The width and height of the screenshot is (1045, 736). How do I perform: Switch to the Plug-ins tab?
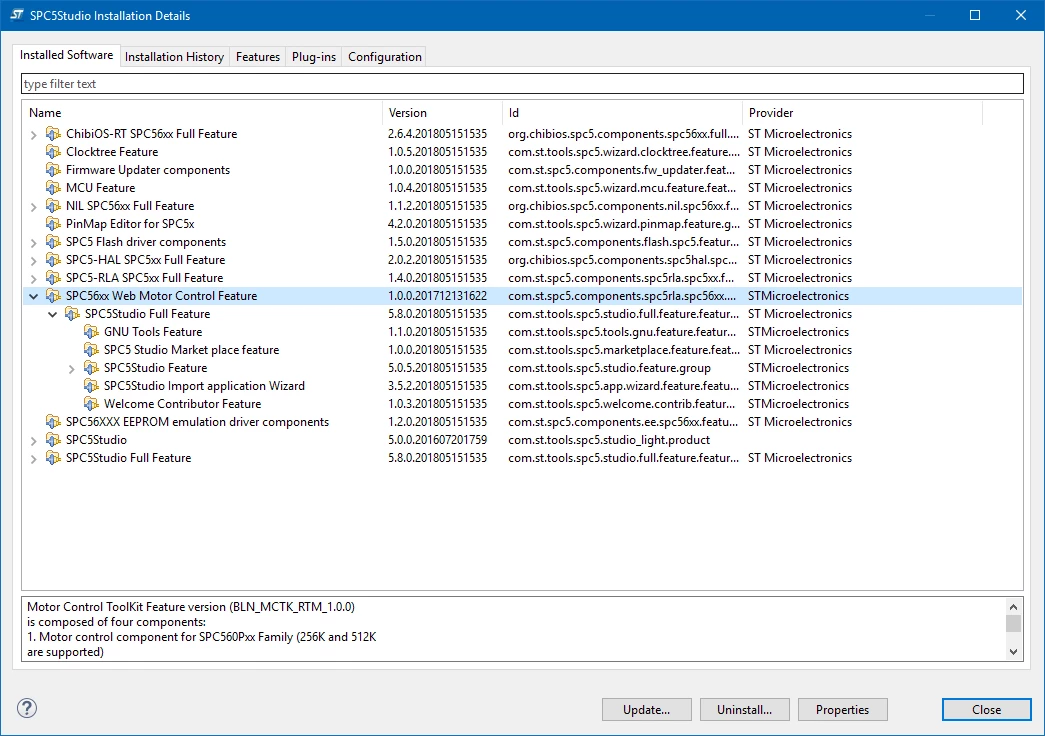314,57
